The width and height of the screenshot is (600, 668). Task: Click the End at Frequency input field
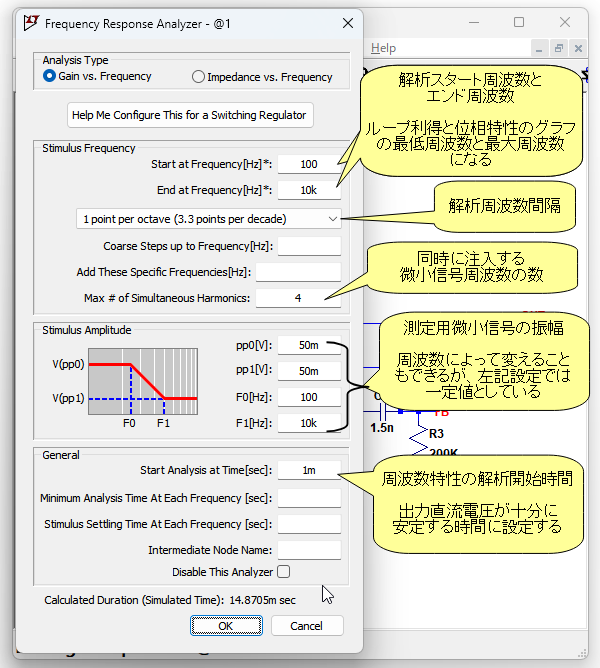pos(309,190)
